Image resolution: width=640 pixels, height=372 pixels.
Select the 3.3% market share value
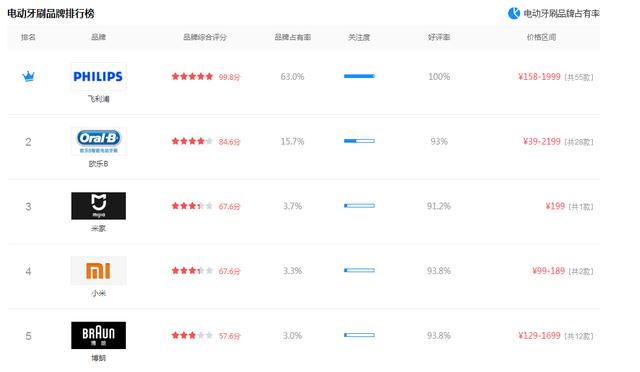click(x=293, y=270)
